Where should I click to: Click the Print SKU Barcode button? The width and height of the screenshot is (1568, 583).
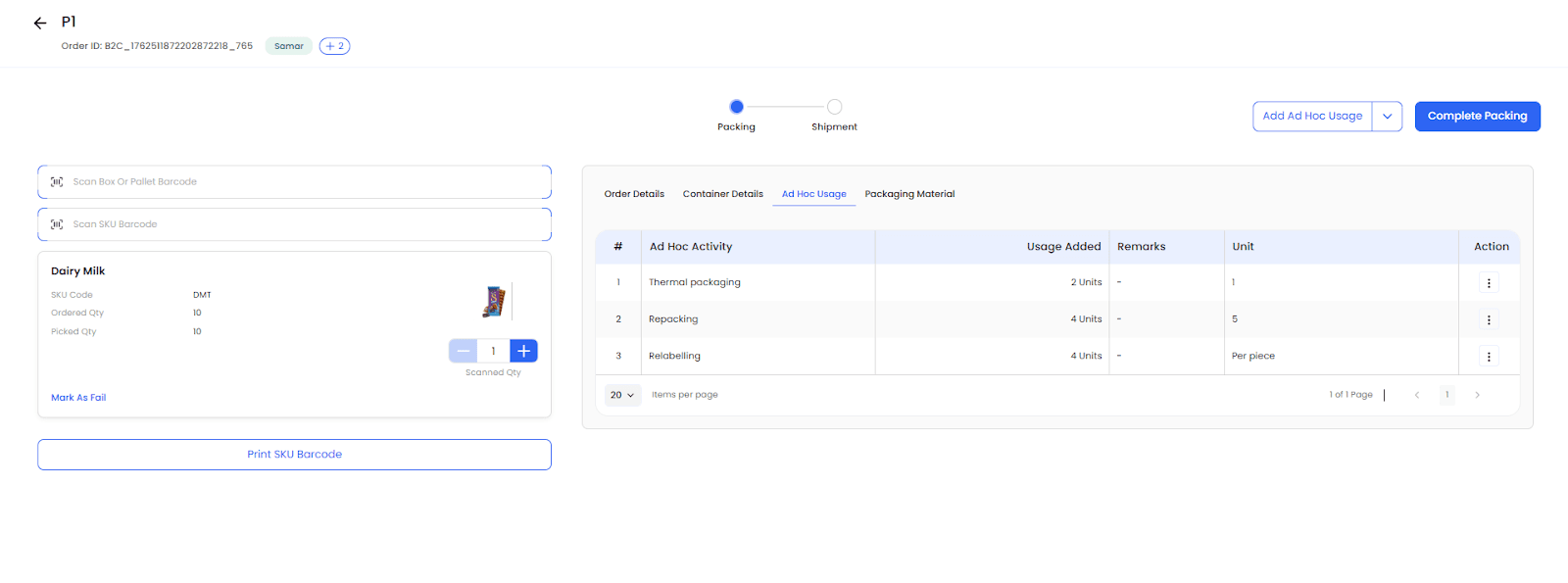click(294, 455)
